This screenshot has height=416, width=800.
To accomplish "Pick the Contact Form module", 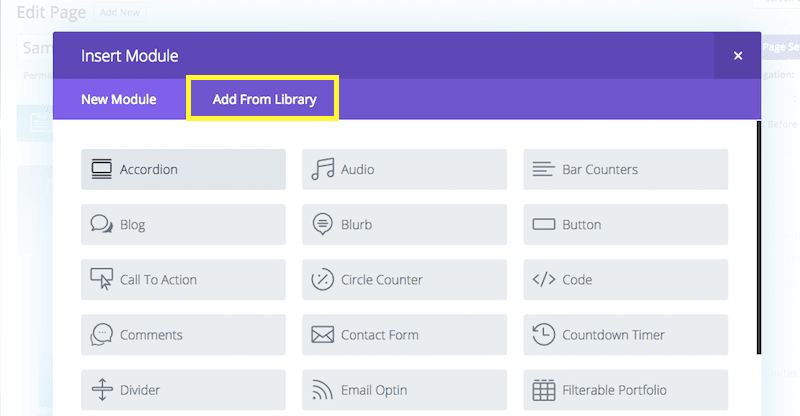I will pos(405,335).
